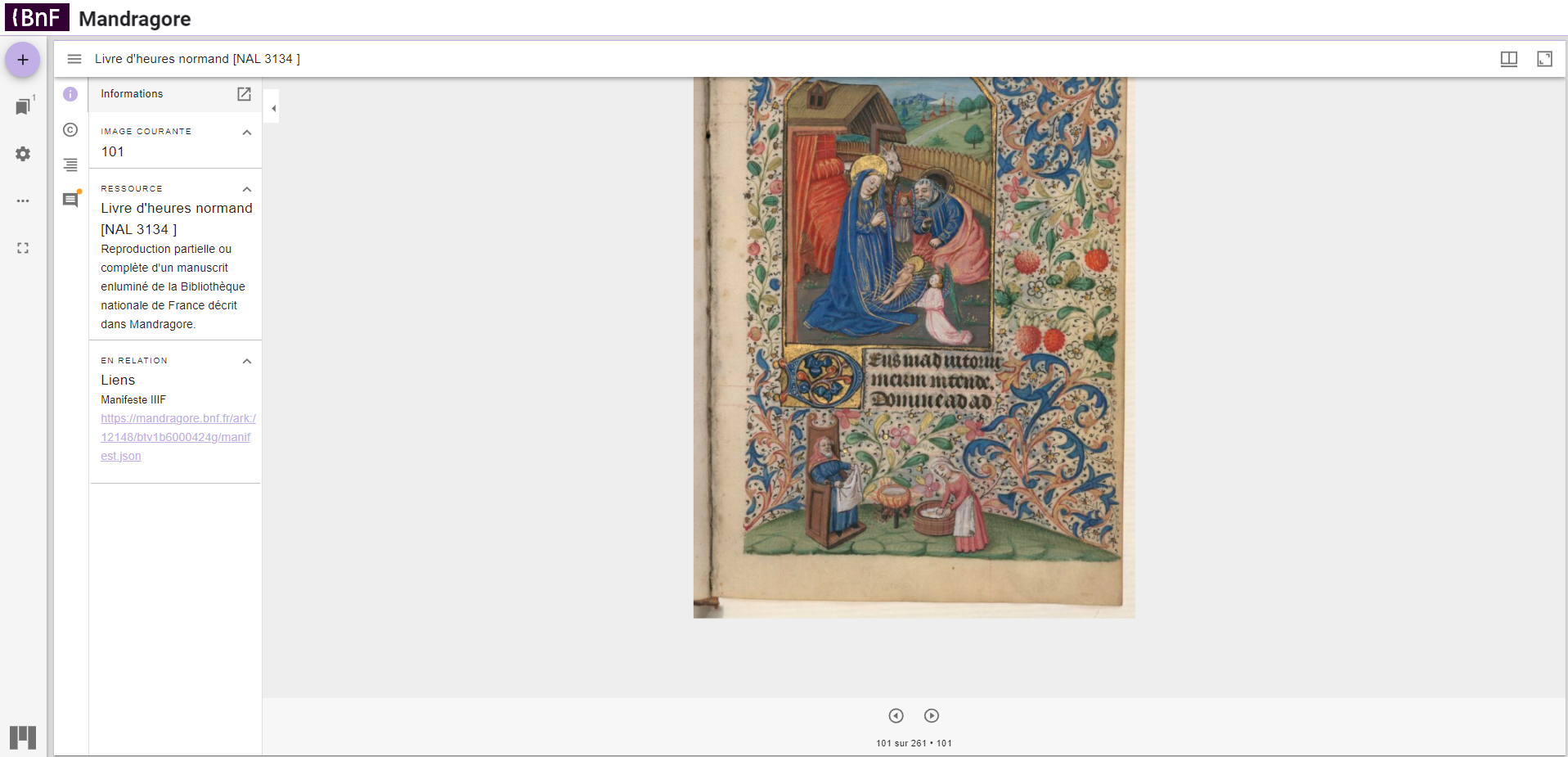Go to previous image

(x=896, y=715)
